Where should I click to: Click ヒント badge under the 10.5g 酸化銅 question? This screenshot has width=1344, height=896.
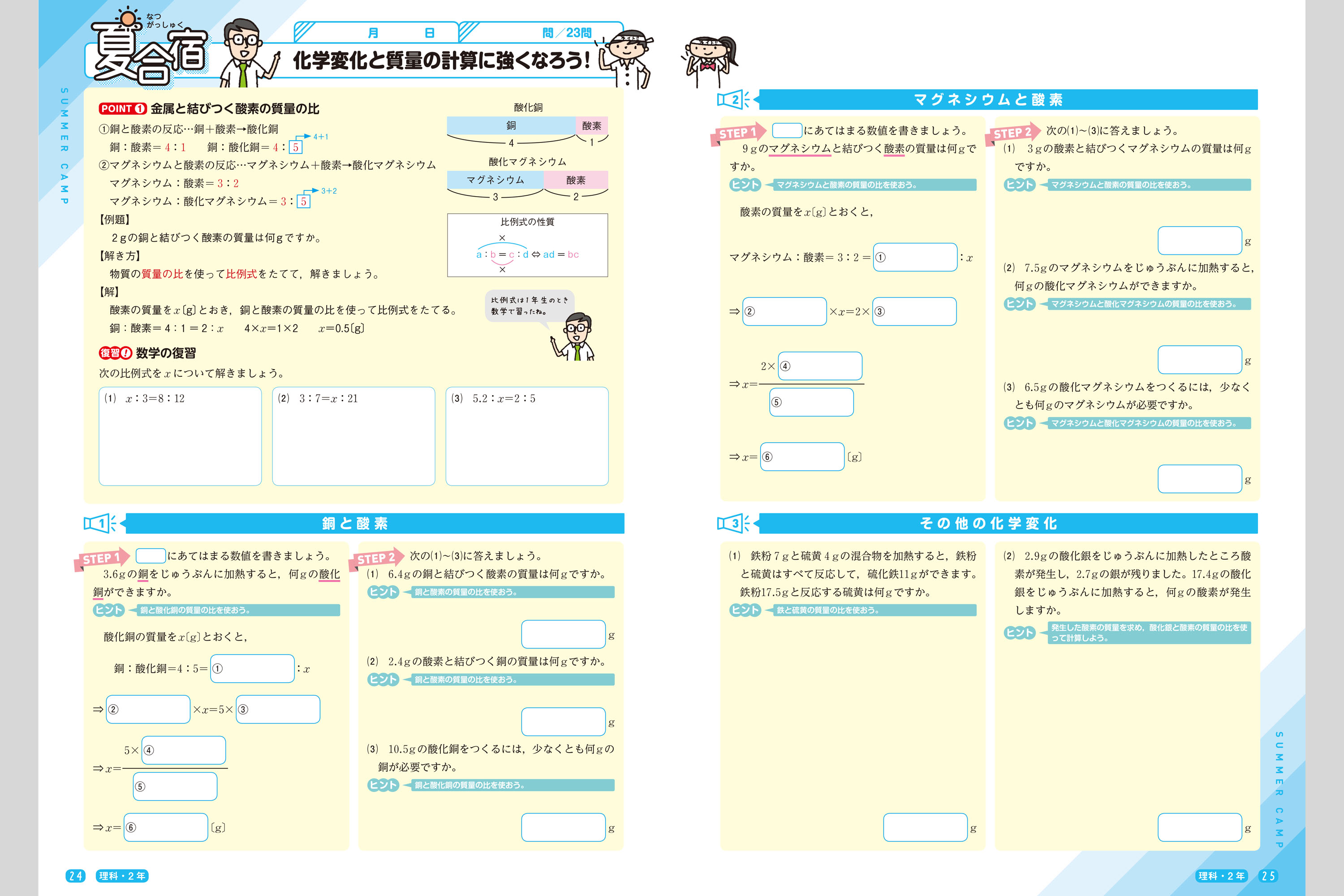383,785
